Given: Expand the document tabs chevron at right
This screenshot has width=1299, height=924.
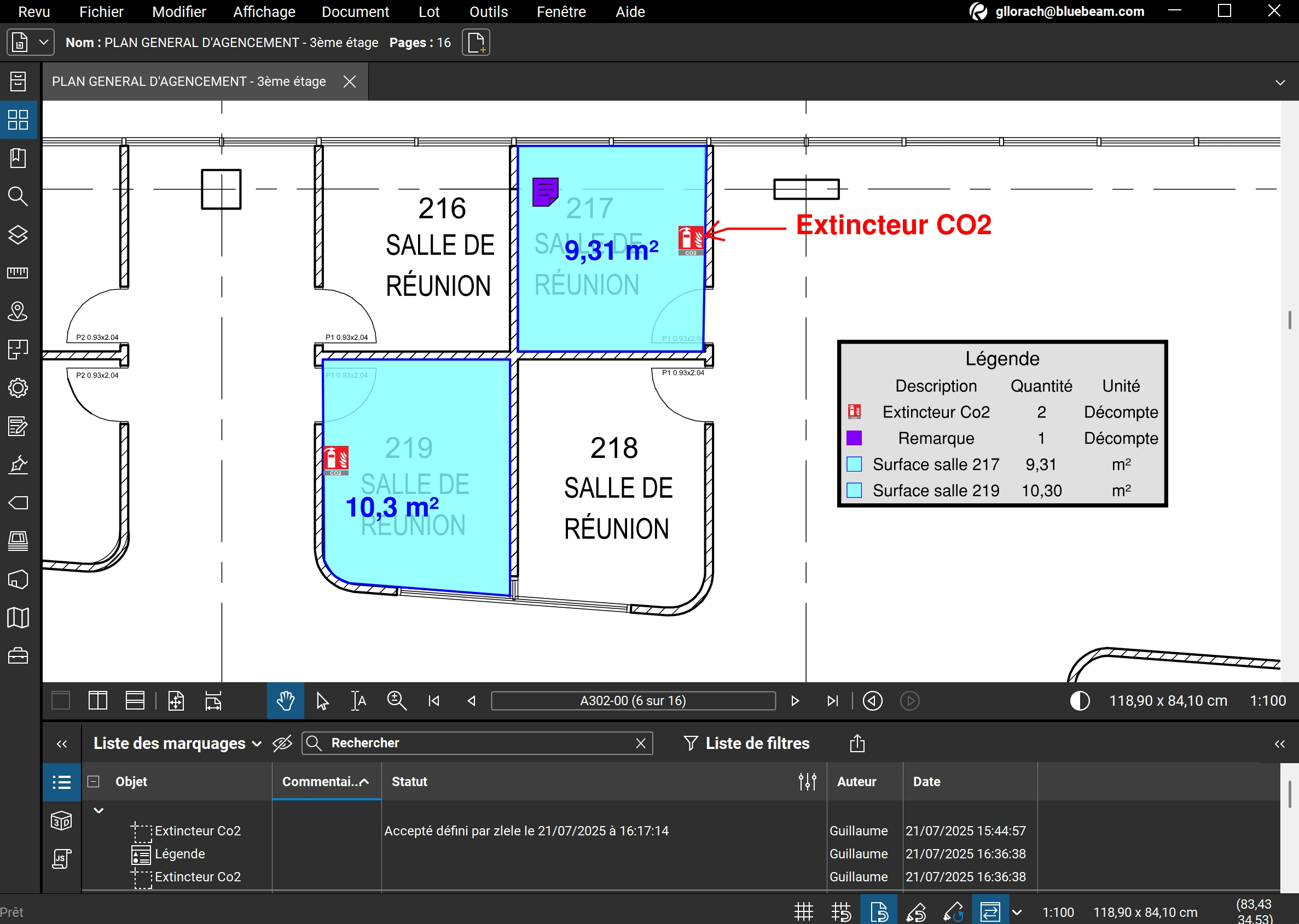Looking at the screenshot, I should point(1280,83).
